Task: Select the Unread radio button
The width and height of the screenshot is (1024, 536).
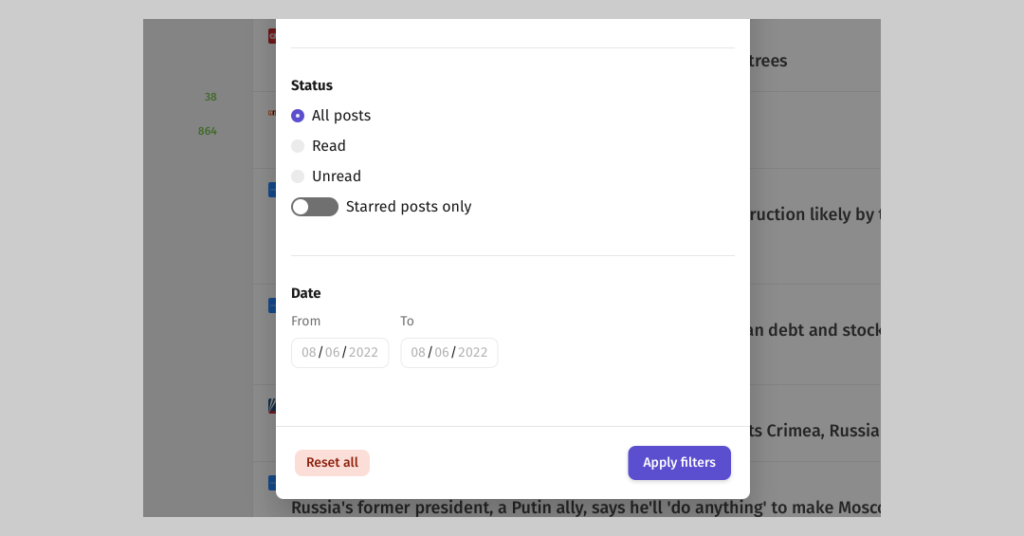Action: point(298,176)
